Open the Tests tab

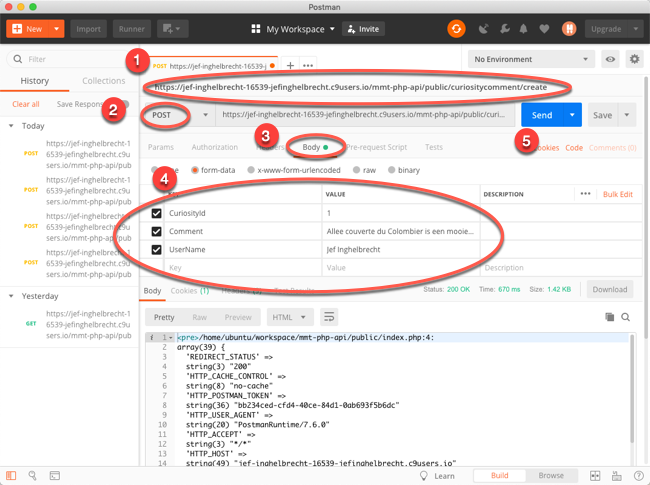click(434, 147)
